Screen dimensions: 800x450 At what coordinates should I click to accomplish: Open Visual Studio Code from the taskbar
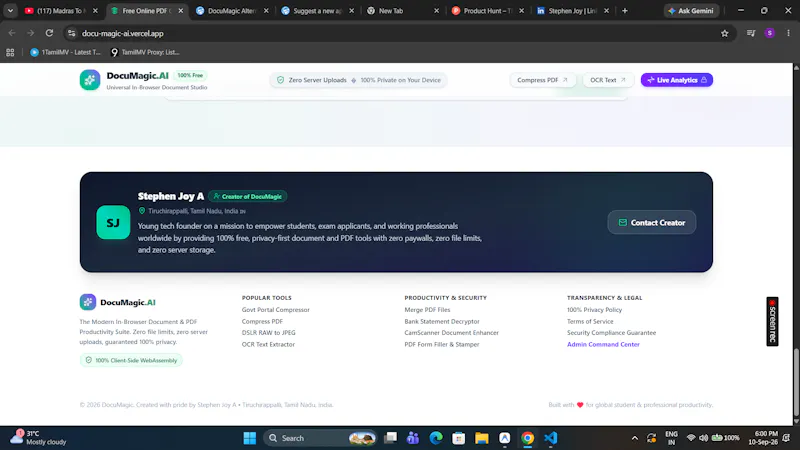click(x=551, y=438)
